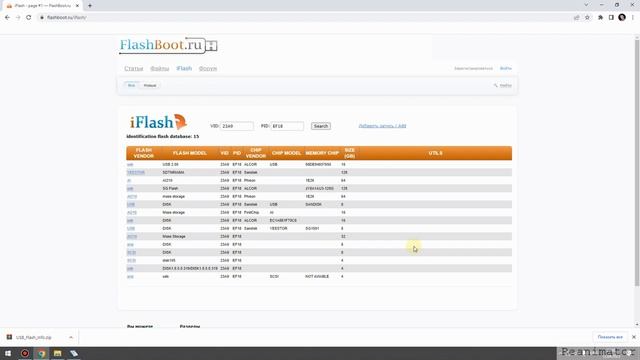Share this page using the share icon

coord(576,18)
